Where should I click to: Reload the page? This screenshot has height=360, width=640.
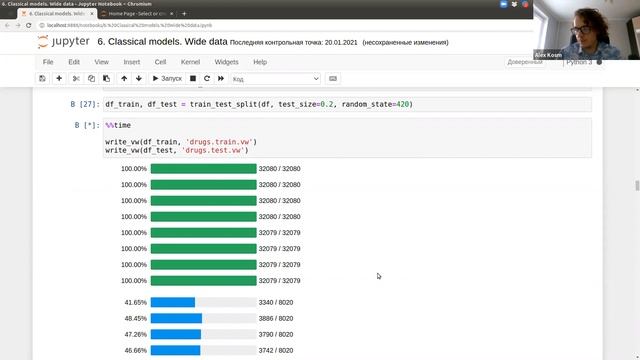pos(29,25)
